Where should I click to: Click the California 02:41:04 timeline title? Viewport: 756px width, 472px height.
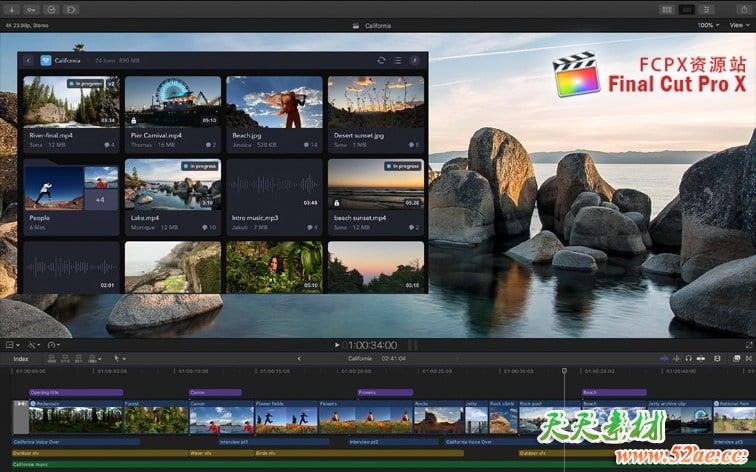click(x=377, y=359)
